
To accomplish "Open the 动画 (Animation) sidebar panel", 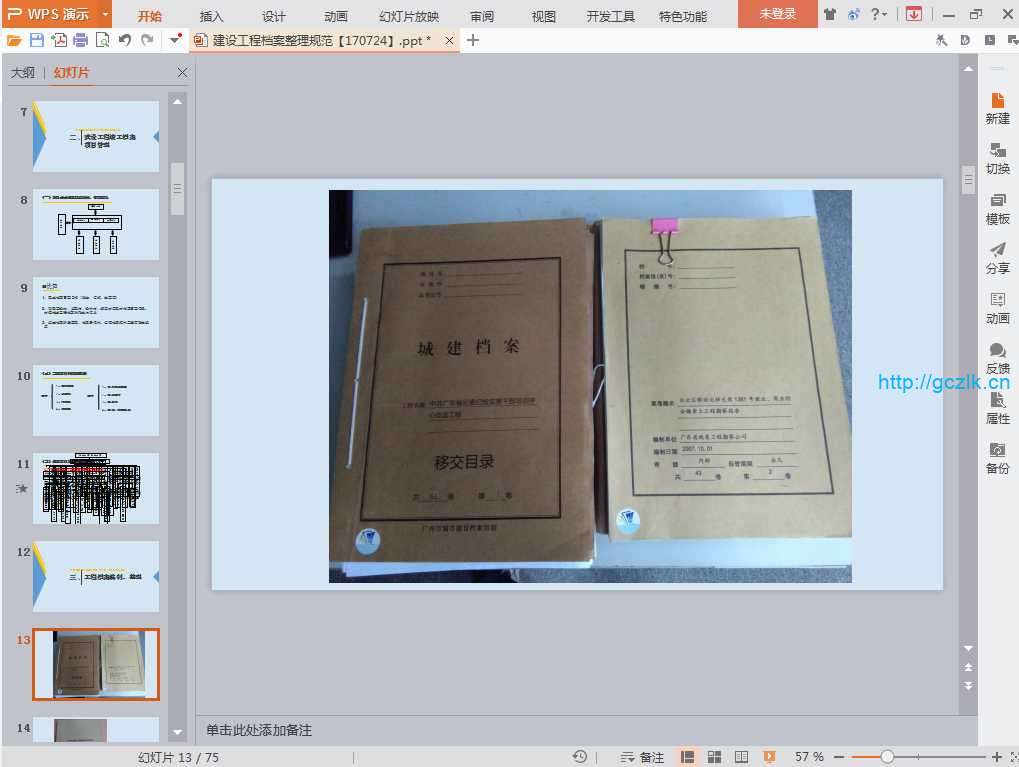I will tap(997, 308).
